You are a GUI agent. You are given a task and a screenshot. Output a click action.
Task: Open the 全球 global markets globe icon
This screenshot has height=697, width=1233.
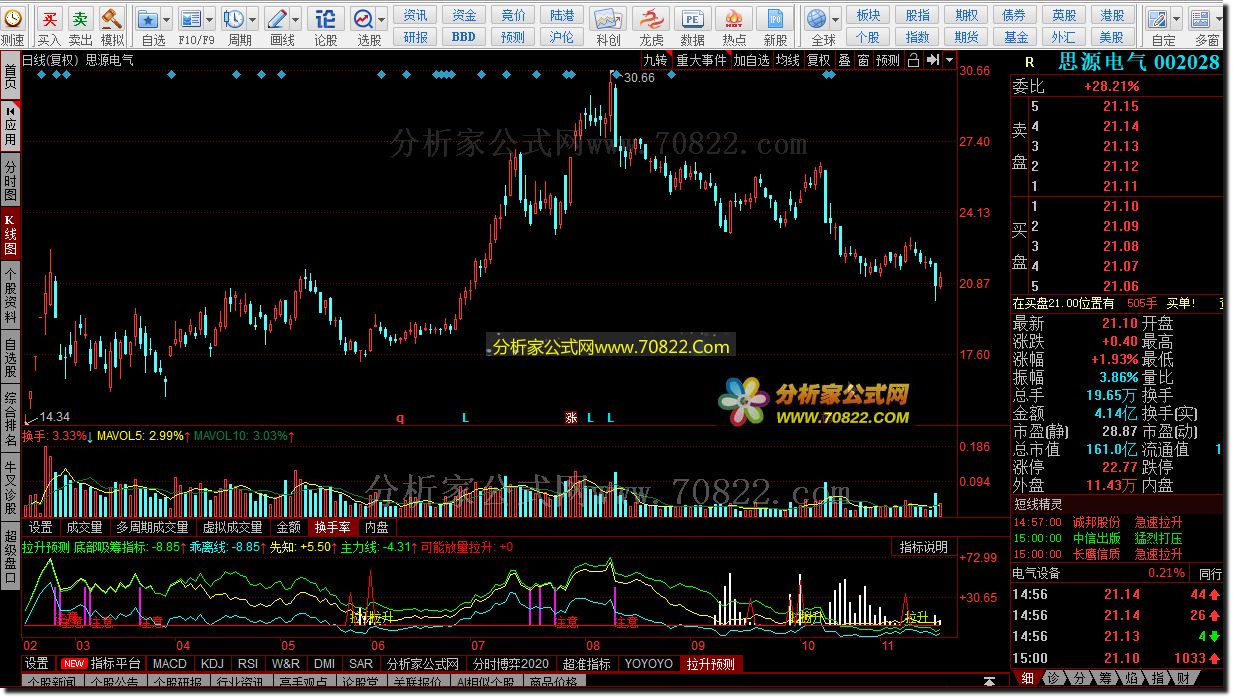pyautogui.click(x=817, y=18)
